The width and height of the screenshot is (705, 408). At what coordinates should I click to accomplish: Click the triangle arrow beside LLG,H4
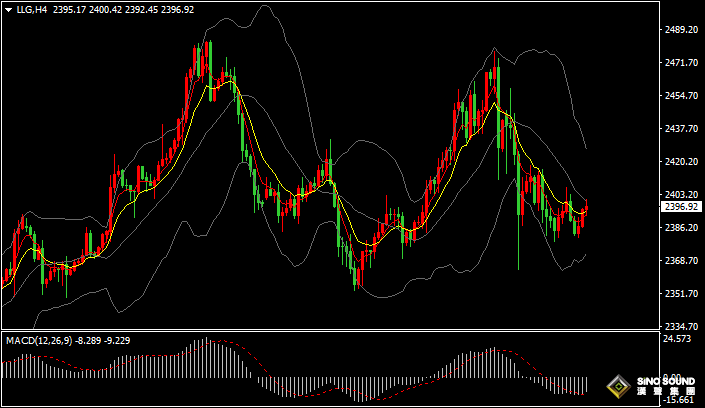(8, 10)
